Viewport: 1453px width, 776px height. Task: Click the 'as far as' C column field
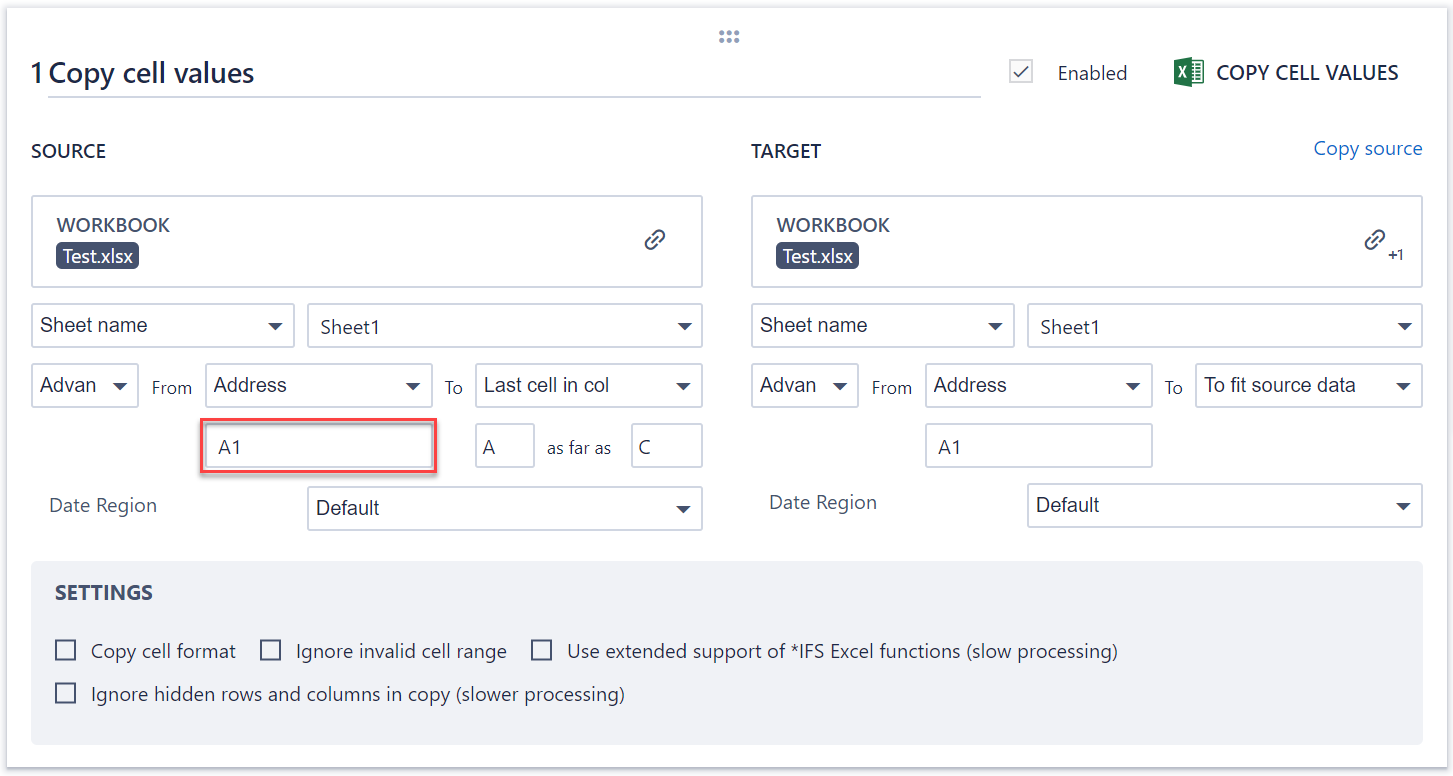coord(666,447)
